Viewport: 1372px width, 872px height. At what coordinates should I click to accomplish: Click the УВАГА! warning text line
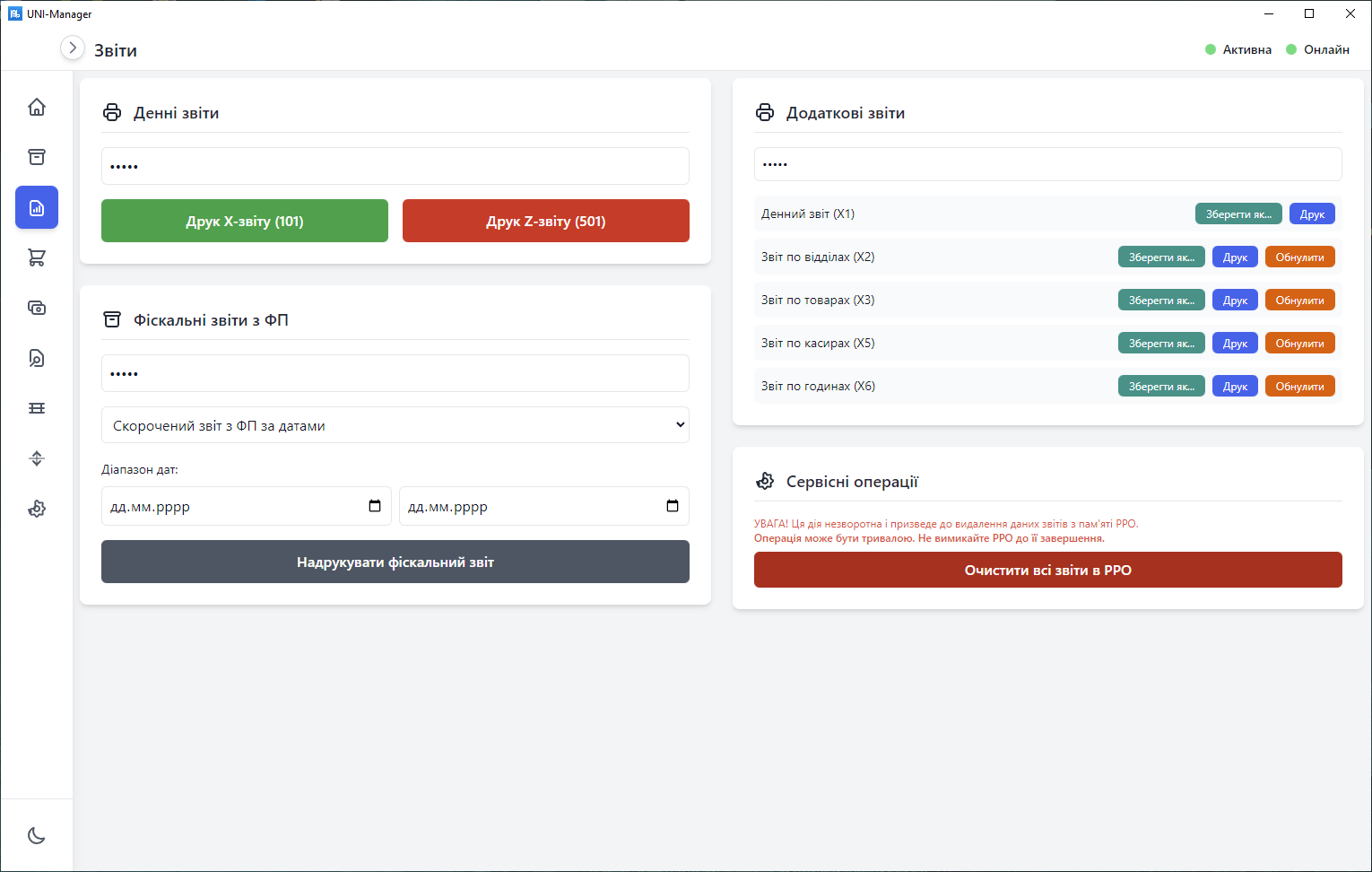tap(946, 524)
